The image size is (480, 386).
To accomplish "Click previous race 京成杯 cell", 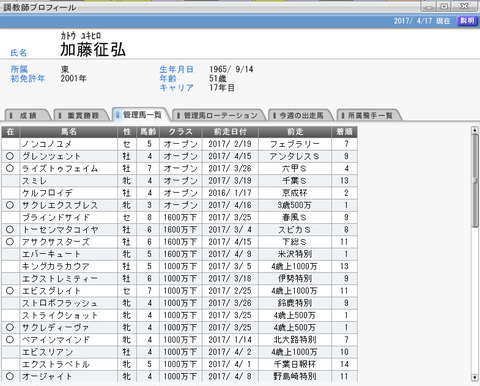I will (x=295, y=193).
